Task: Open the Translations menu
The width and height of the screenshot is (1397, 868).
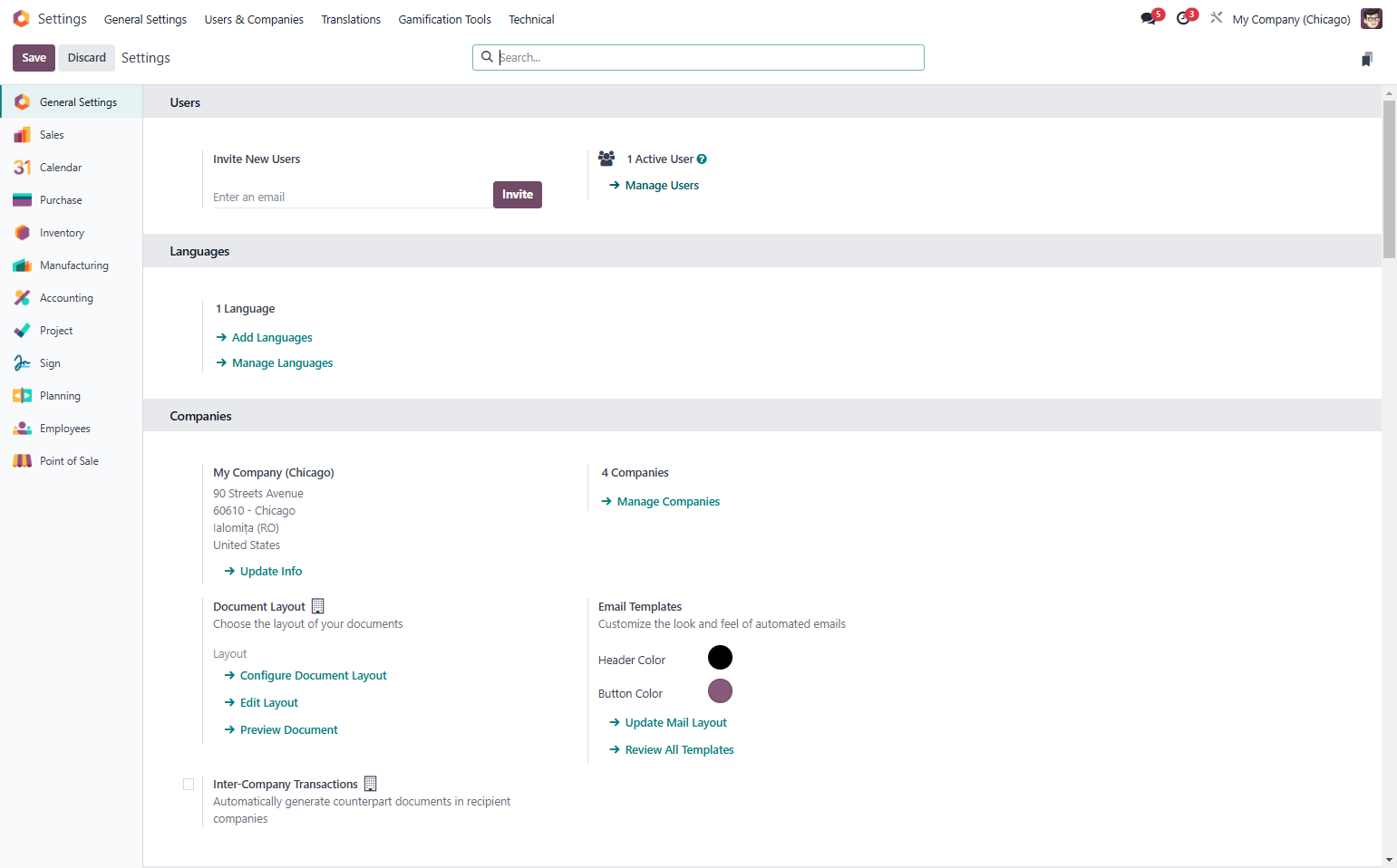Action: (351, 19)
